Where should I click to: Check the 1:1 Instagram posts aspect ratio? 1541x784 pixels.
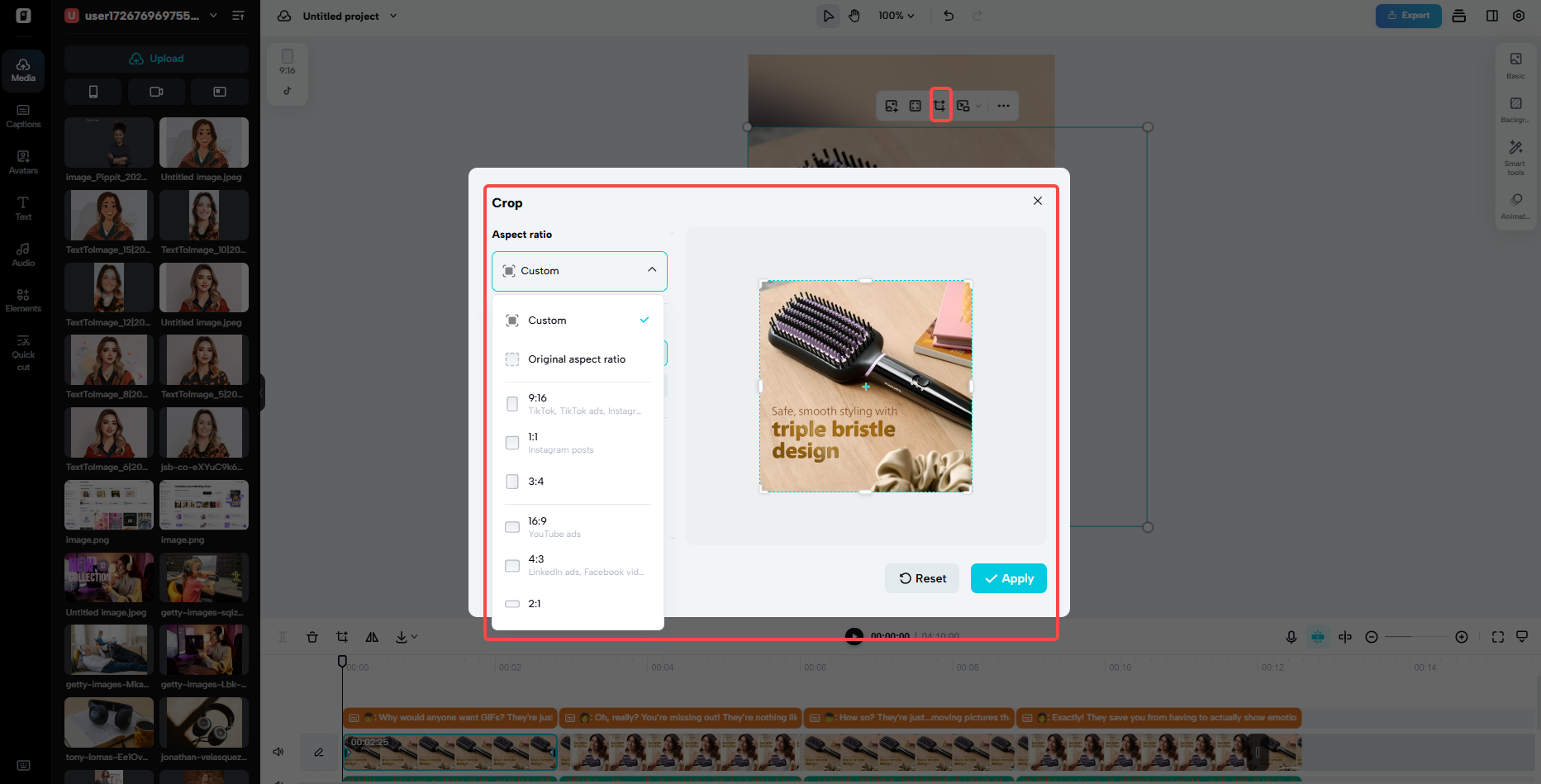pyautogui.click(x=512, y=443)
